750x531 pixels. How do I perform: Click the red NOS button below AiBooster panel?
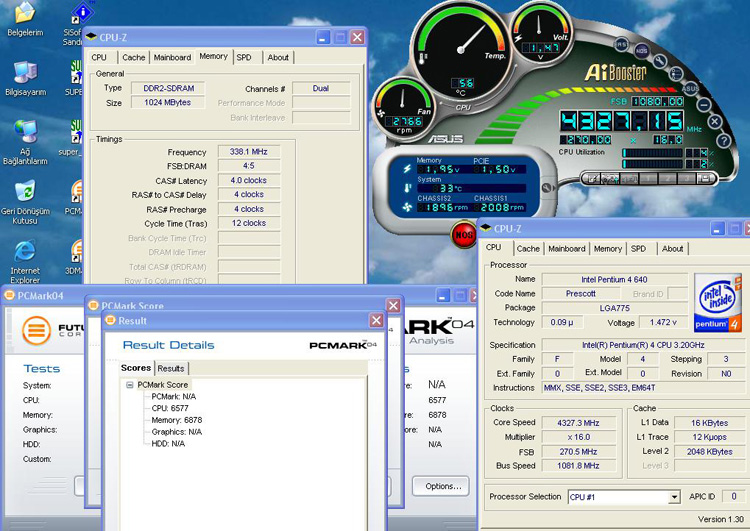point(463,234)
